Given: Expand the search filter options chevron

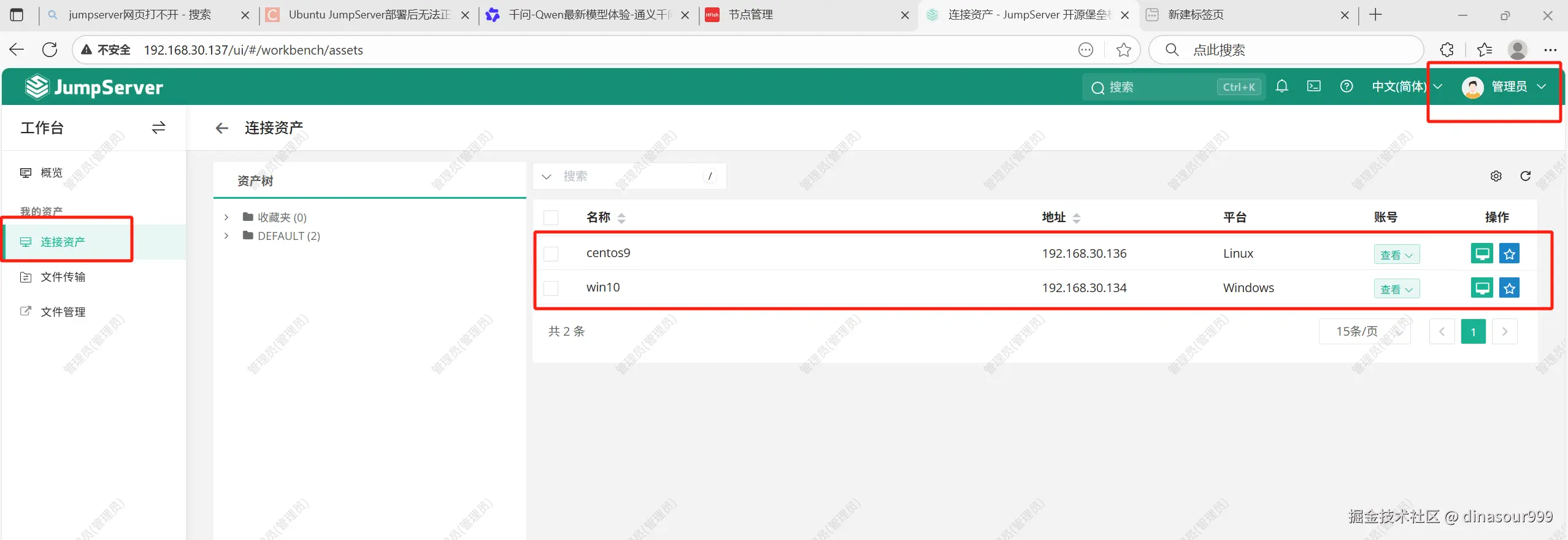Looking at the screenshot, I should click(546, 177).
